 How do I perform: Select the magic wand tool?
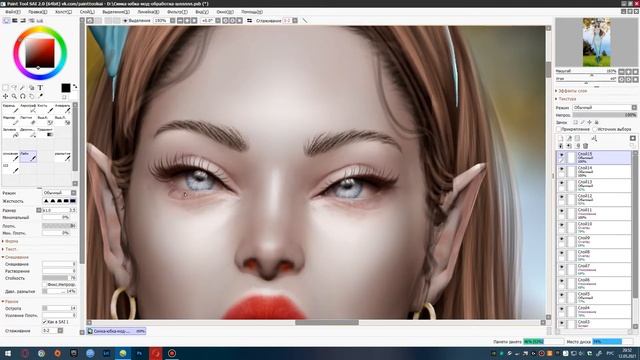point(23,88)
